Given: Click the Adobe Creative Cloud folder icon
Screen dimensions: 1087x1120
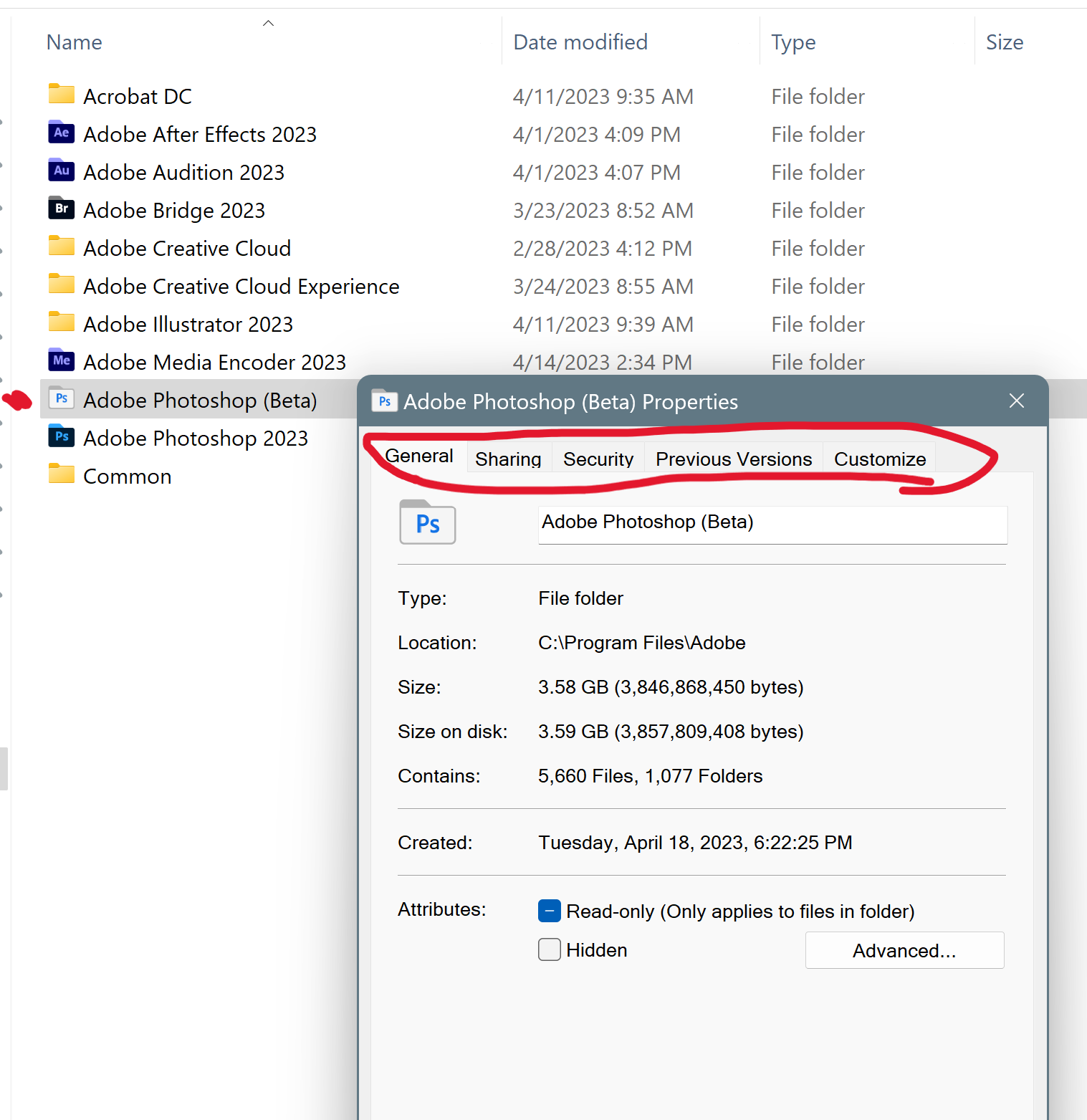Looking at the screenshot, I should coord(62,247).
